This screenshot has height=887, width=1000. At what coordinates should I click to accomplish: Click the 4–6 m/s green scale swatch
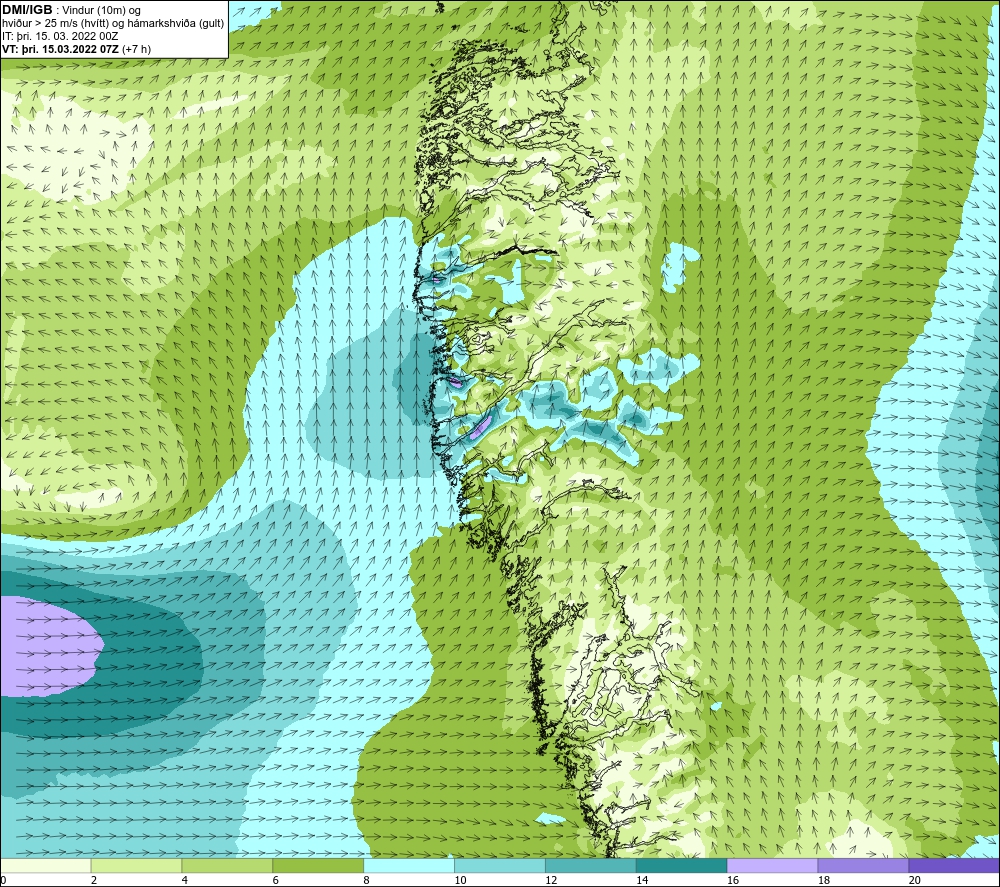[227, 865]
